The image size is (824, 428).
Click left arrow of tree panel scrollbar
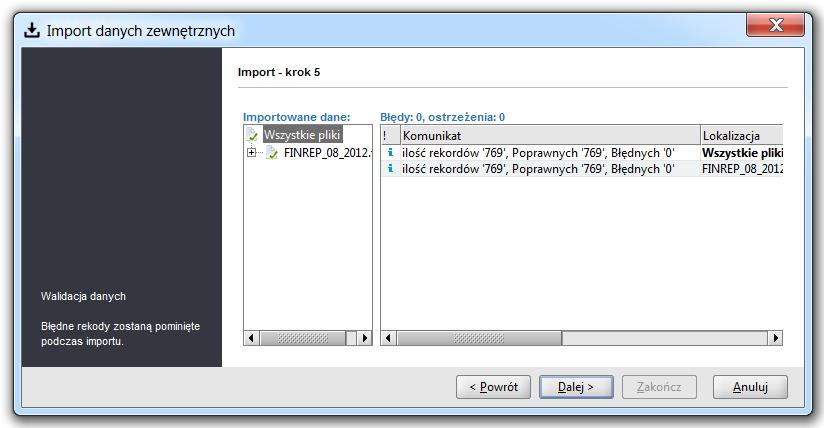pyautogui.click(x=251, y=338)
